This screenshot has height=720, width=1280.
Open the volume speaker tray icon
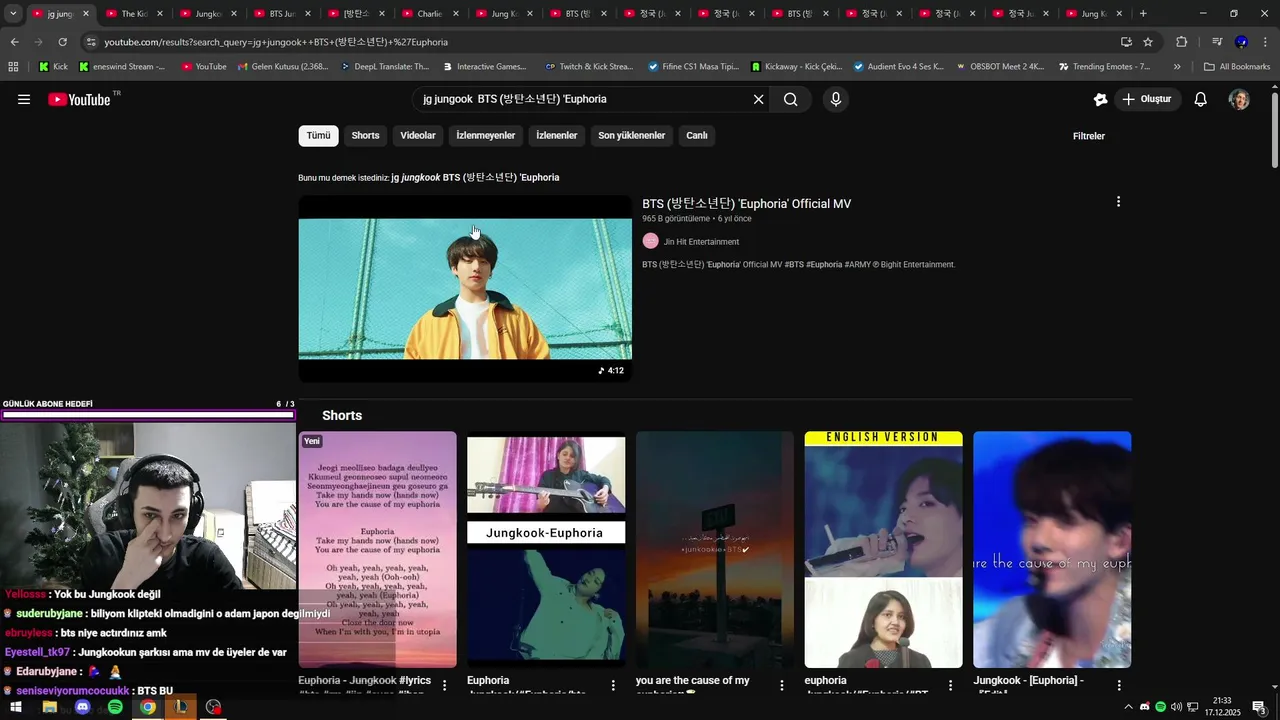[x=1176, y=707]
